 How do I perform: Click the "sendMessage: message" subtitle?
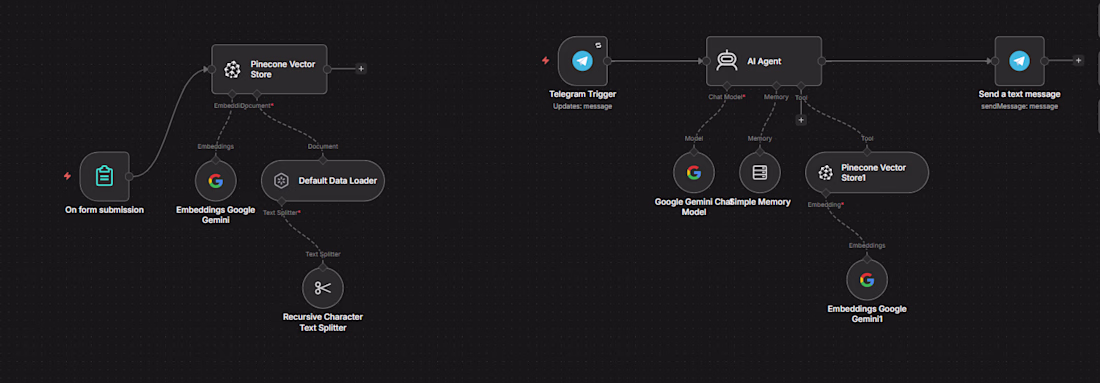(x=1019, y=107)
